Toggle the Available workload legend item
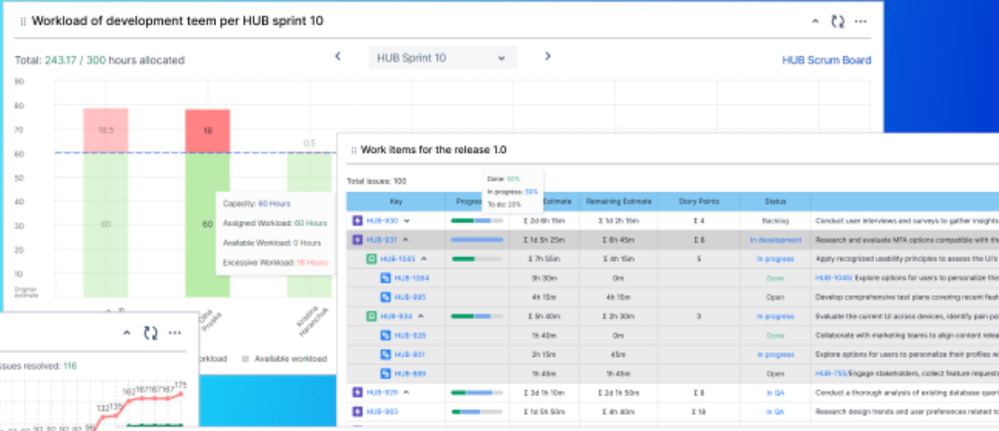The image size is (999, 431). (284, 359)
